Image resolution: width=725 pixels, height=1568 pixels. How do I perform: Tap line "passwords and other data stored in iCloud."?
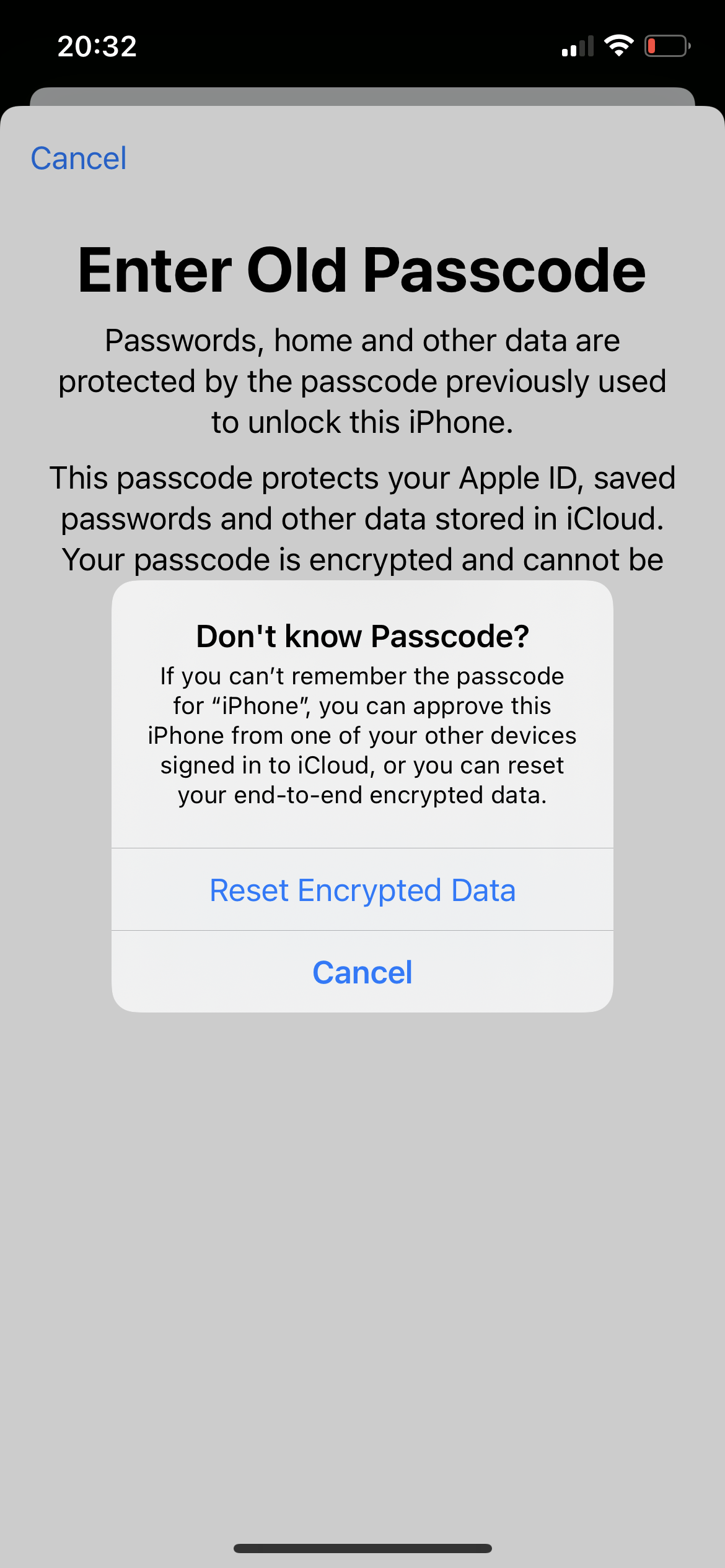pyautogui.click(x=362, y=519)
